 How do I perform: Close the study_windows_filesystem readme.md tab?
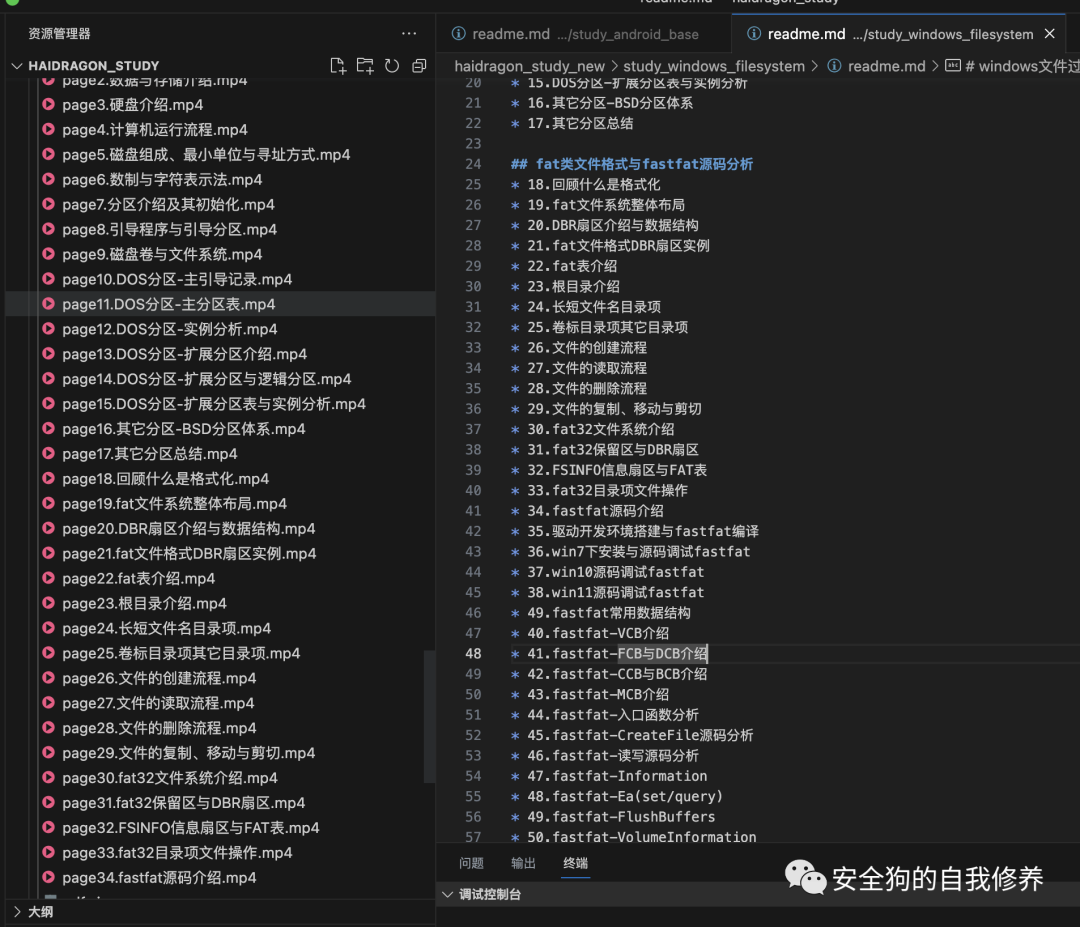(1049, 34)
